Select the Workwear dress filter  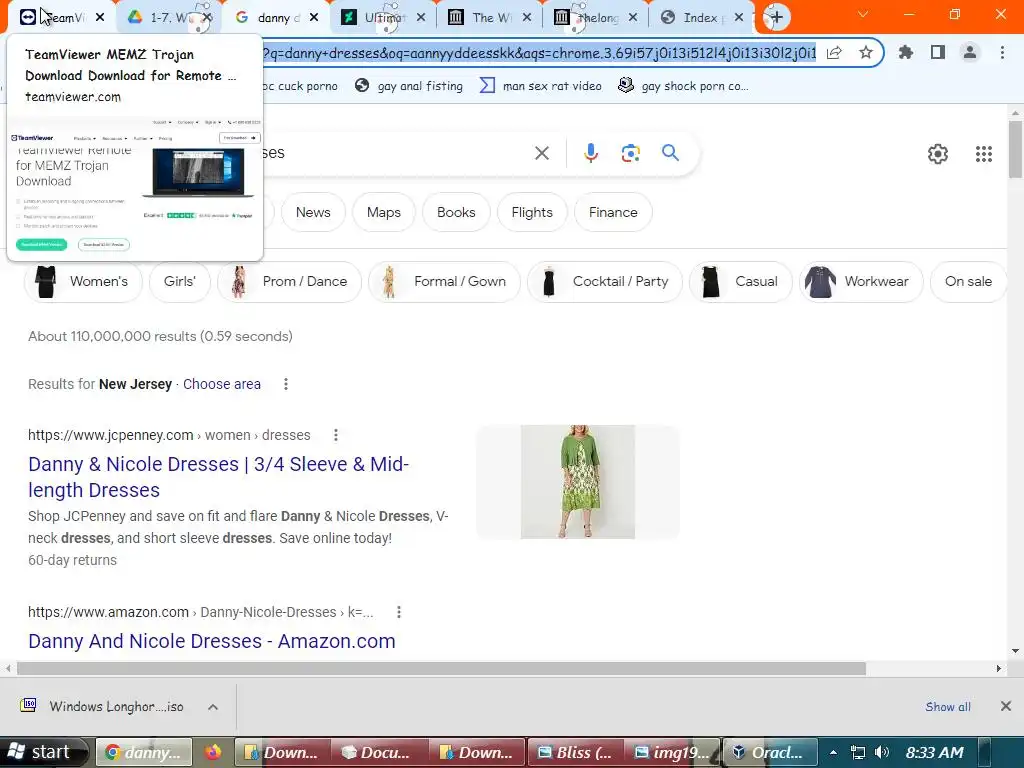click(x=861, y=281)
